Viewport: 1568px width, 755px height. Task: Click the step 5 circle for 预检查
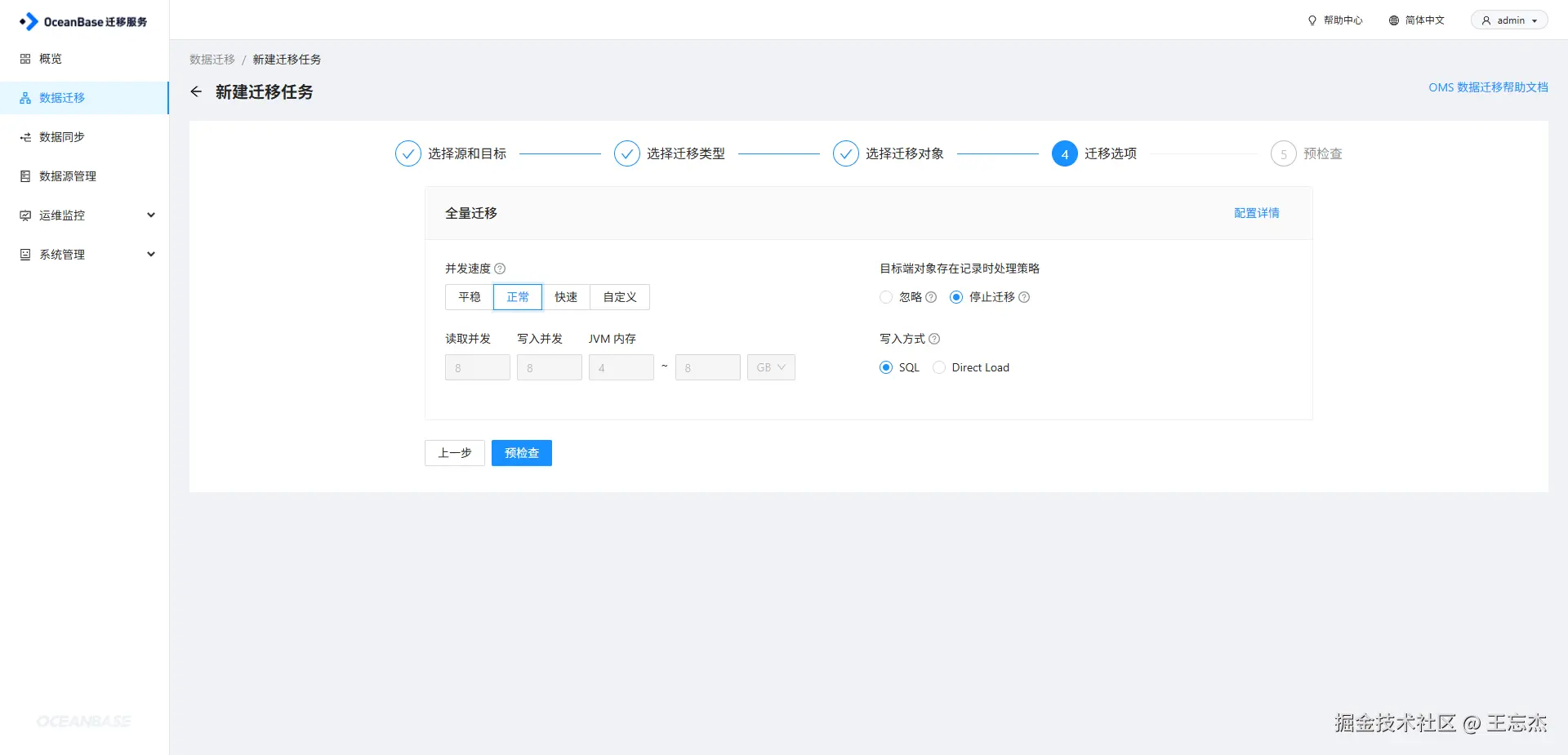coord(1284,153)
